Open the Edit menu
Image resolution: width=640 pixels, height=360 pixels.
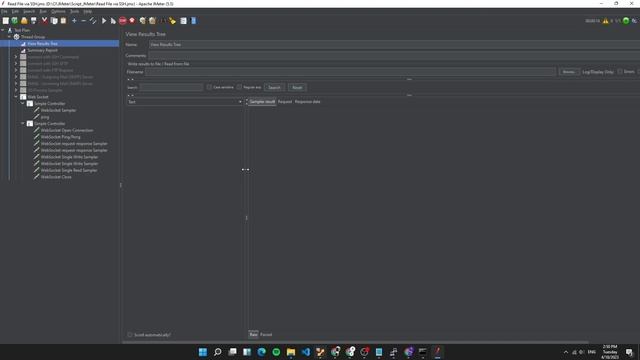click(x=15, y=11)
